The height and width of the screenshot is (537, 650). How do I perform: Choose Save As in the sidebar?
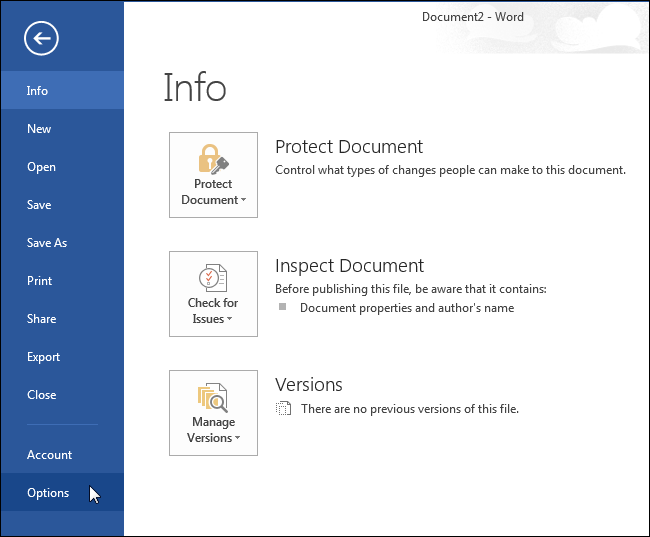[x=47, y=243]
